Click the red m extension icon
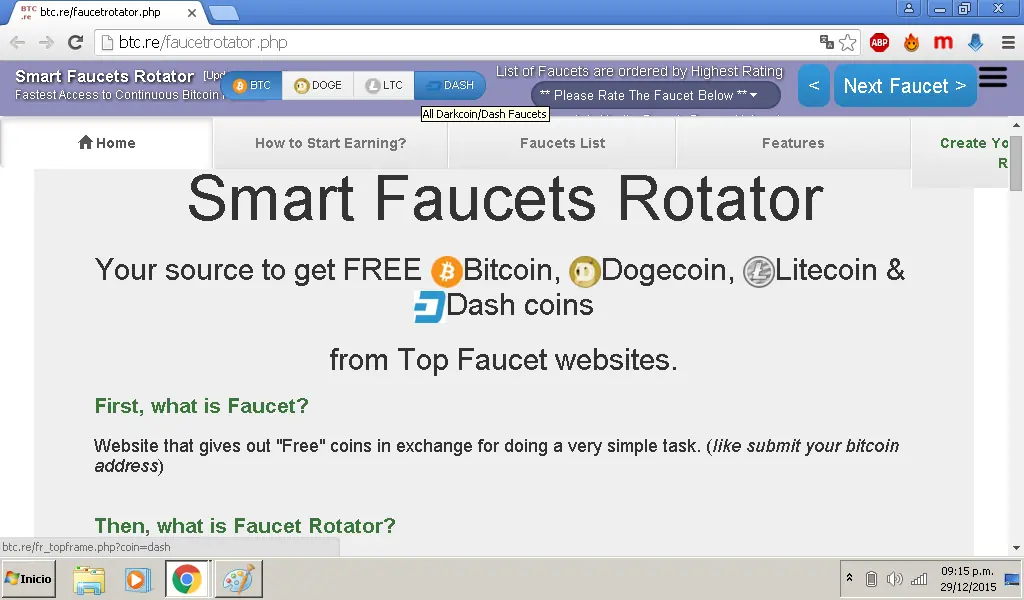This screenshot has height=600, width=1024. [944, 43]
